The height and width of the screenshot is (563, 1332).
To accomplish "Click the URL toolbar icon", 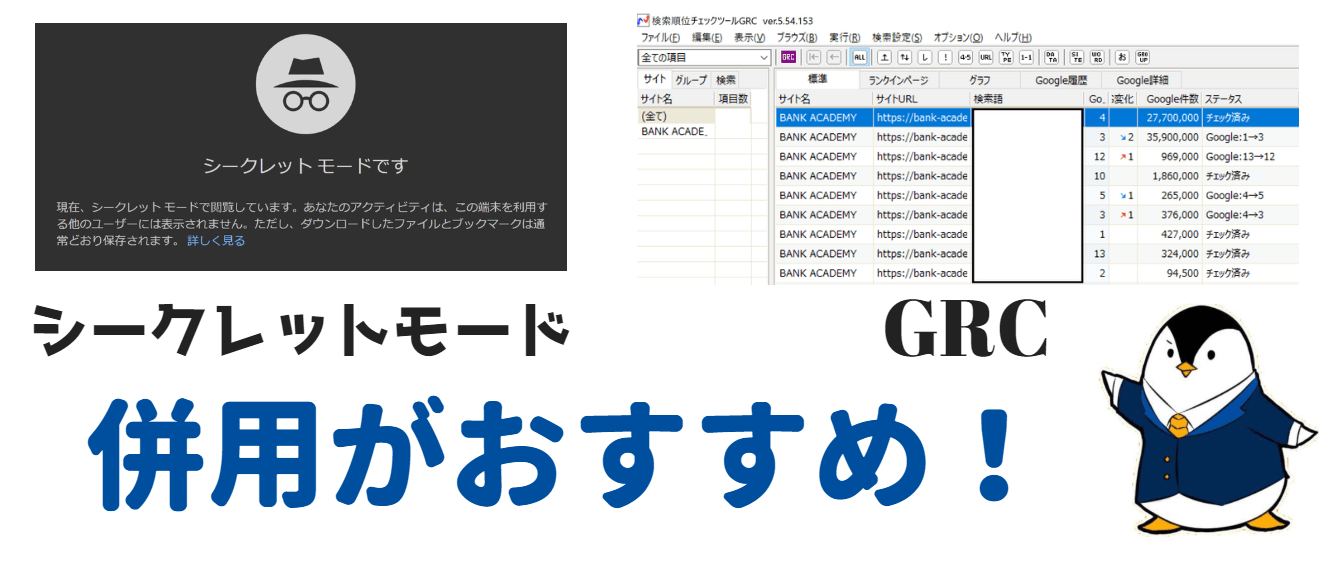I will [986, 57].
